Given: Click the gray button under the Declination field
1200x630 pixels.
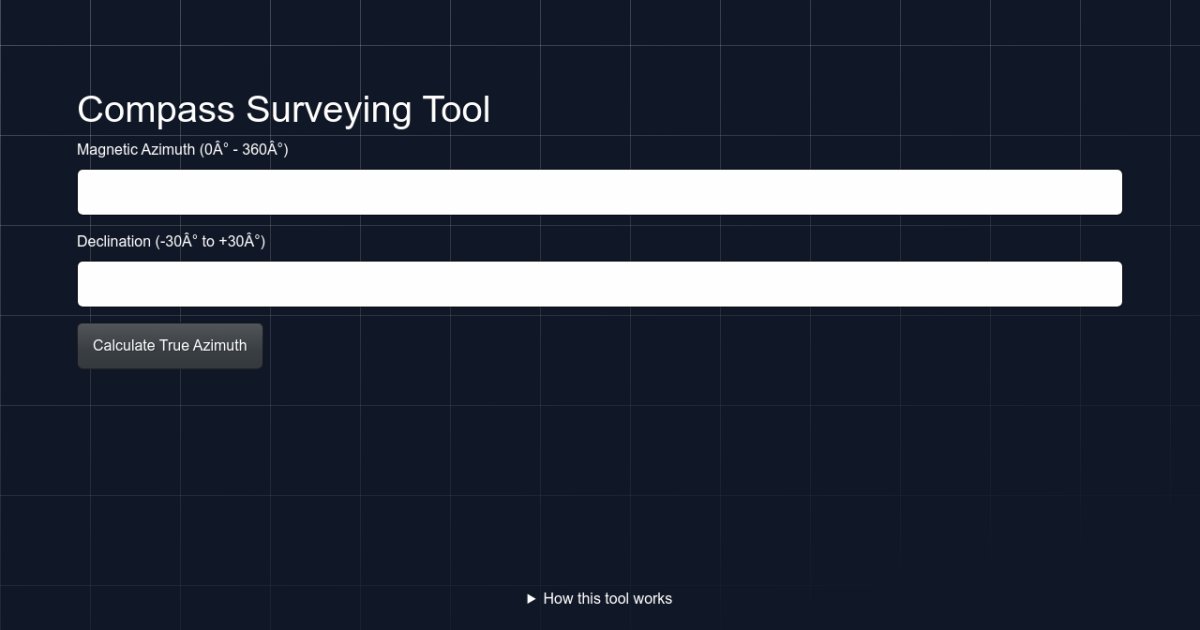Looking at the screenshot, I should click(x=170, y=346).
